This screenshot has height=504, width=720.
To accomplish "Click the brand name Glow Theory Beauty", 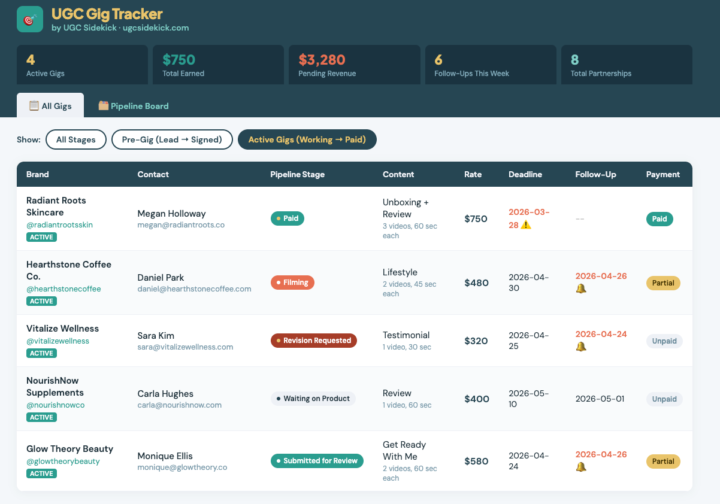I will [x=70, y=449].
